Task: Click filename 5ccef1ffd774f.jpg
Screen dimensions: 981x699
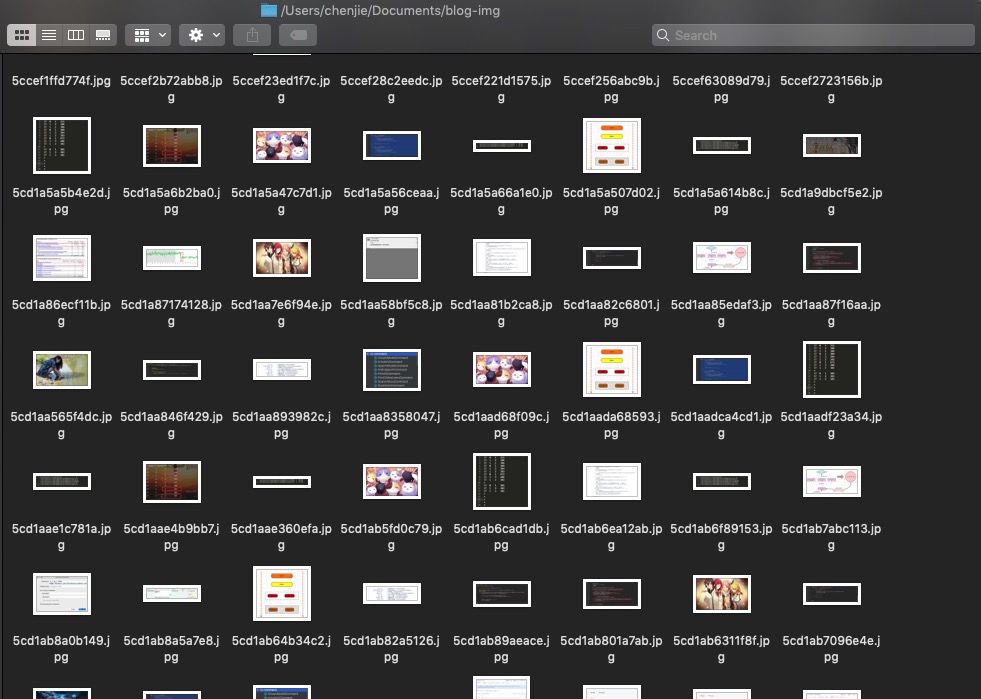Action: [61, 81]
